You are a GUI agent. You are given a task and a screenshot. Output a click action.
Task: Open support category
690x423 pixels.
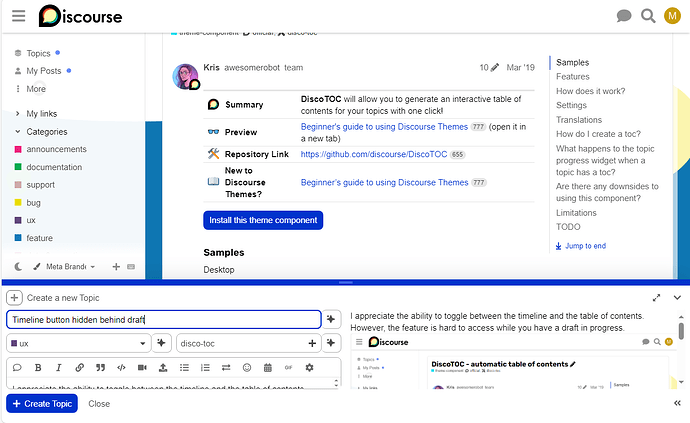click(35, 185)
